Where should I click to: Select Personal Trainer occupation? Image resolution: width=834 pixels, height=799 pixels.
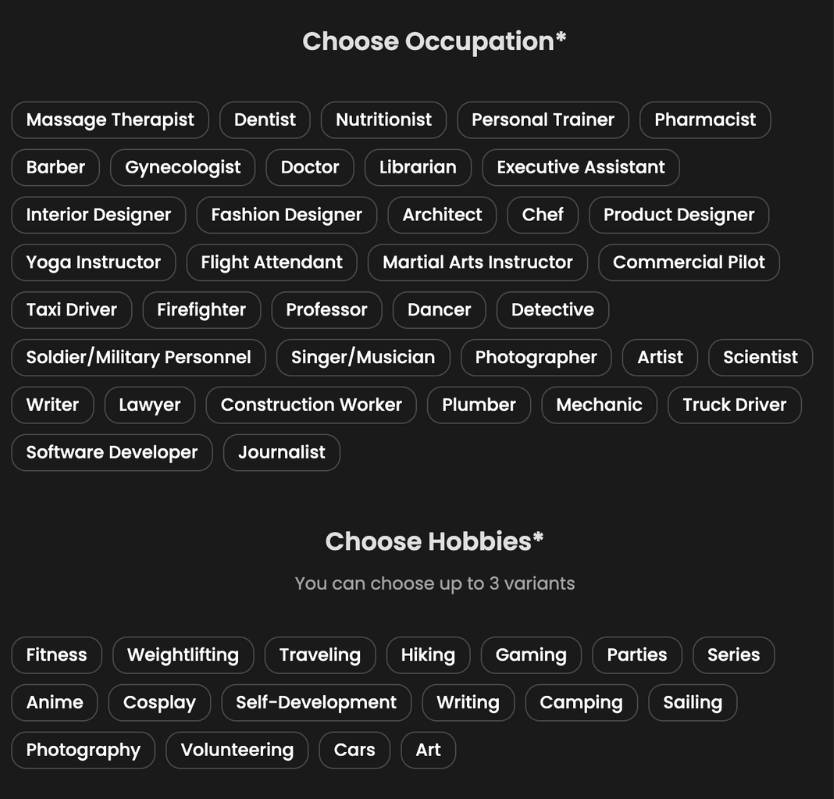click(x=542, y=120)
